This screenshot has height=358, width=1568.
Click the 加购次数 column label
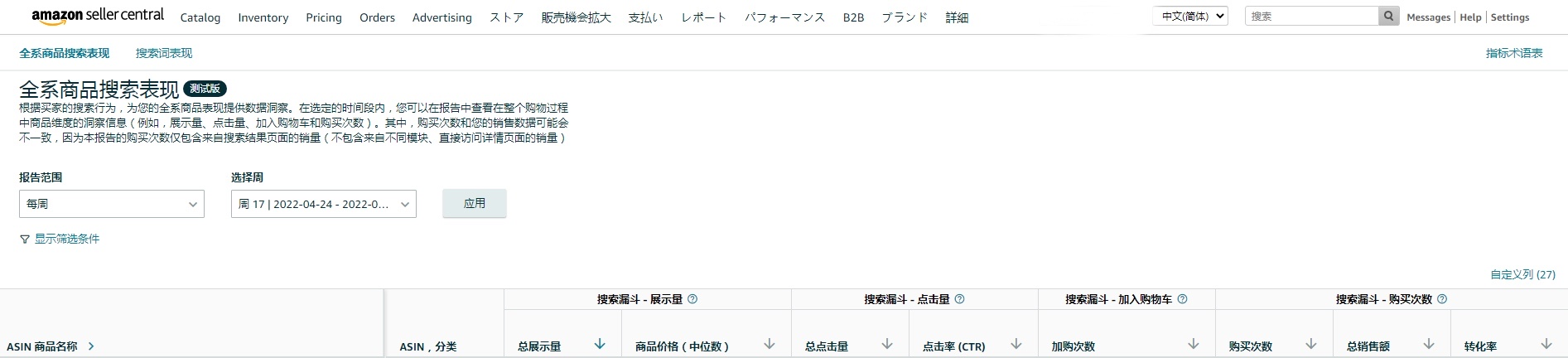tap(1073, 346)
